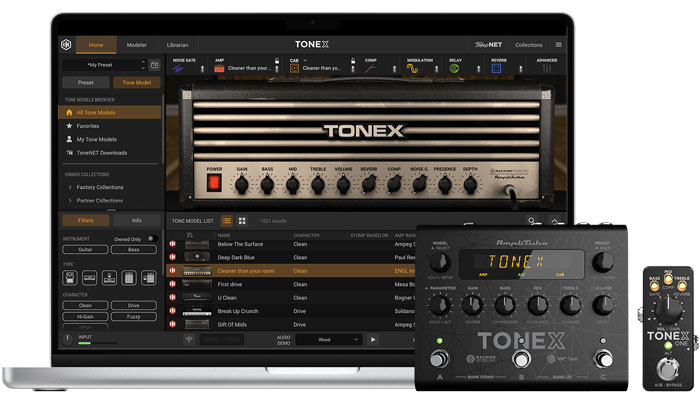
Task: Toggle the Amp lock icon
Action: click(277, 61)
